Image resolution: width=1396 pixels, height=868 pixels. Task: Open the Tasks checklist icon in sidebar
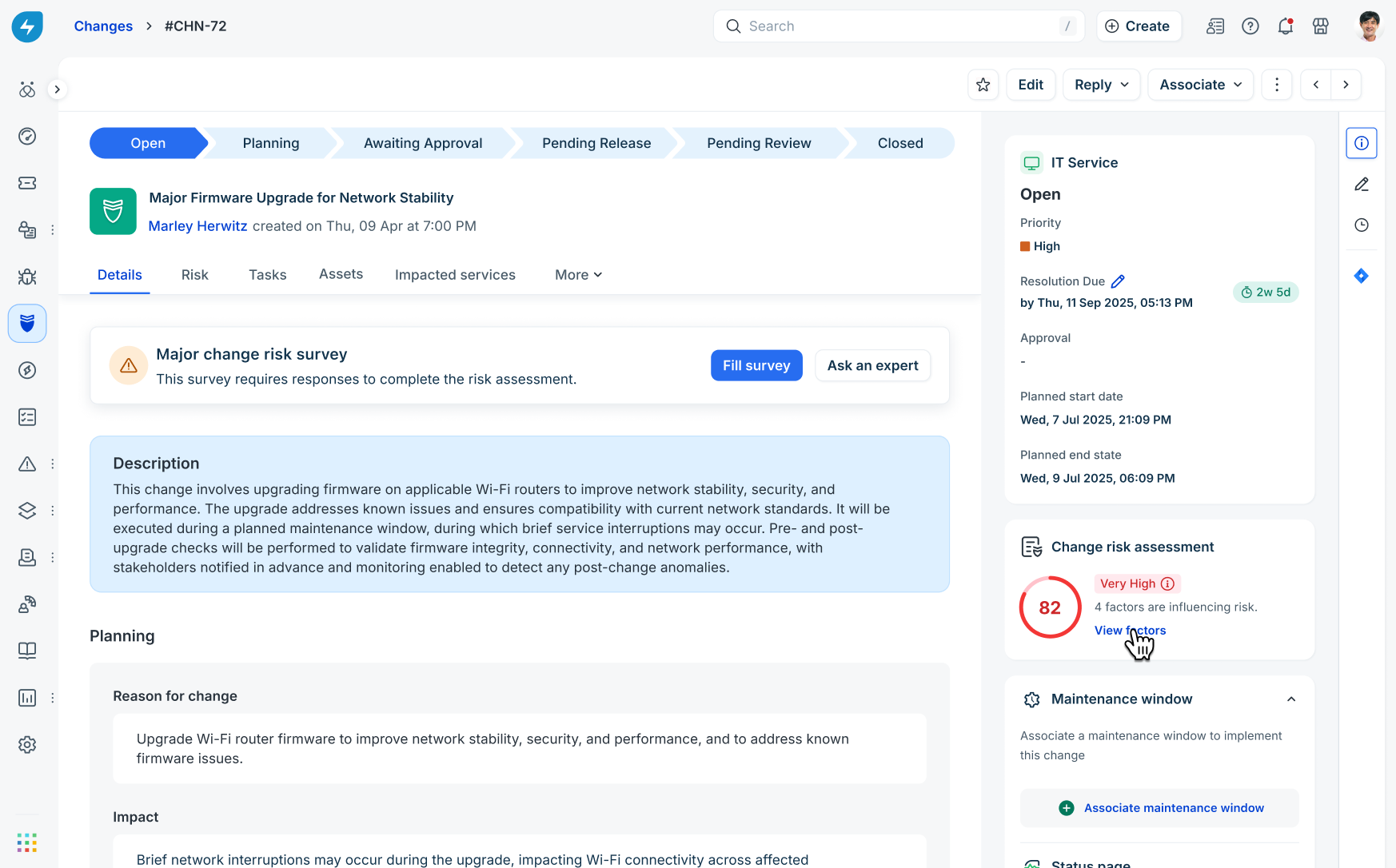[27, 416]
